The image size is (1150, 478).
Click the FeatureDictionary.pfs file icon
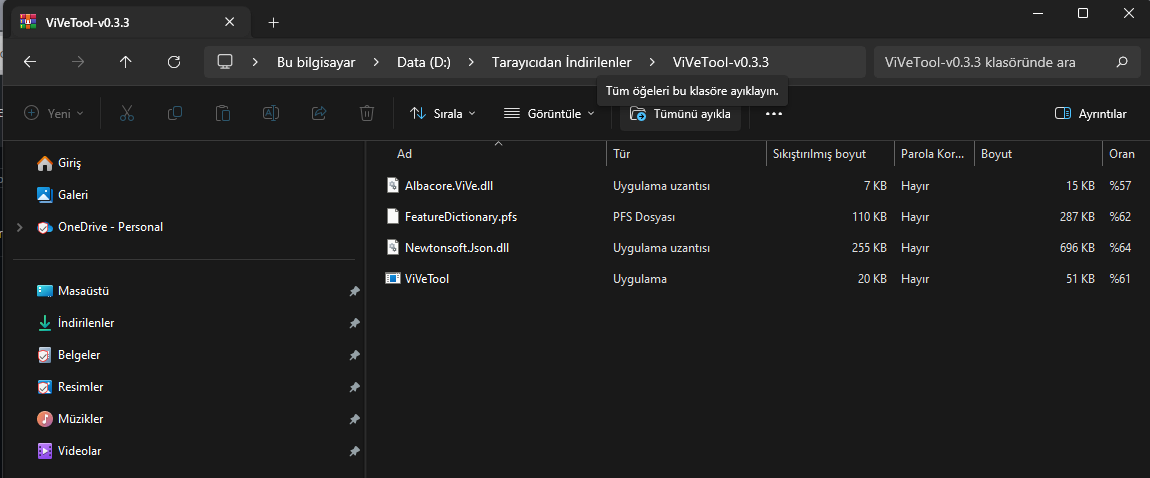(394, 216)
